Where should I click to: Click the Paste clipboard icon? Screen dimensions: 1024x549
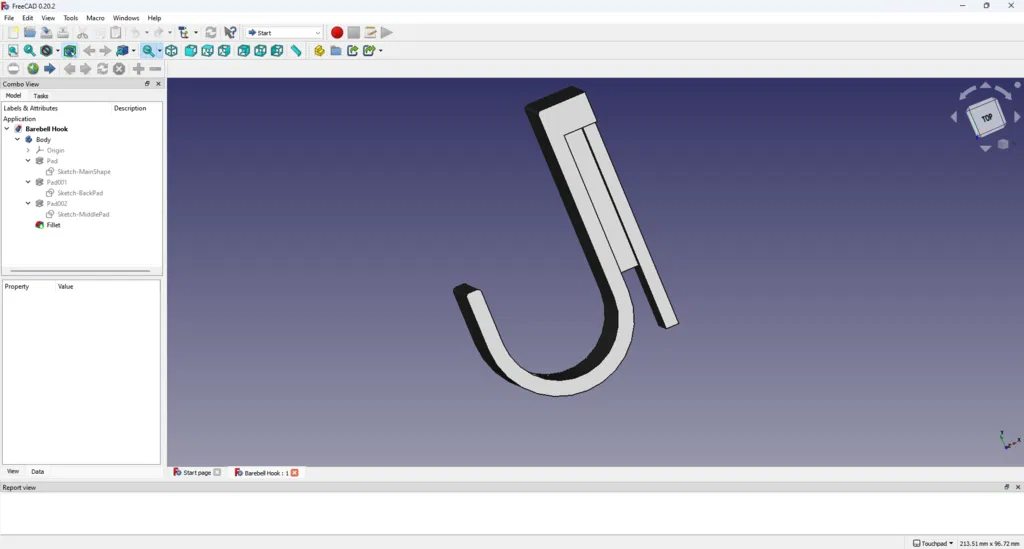[116, 33]
